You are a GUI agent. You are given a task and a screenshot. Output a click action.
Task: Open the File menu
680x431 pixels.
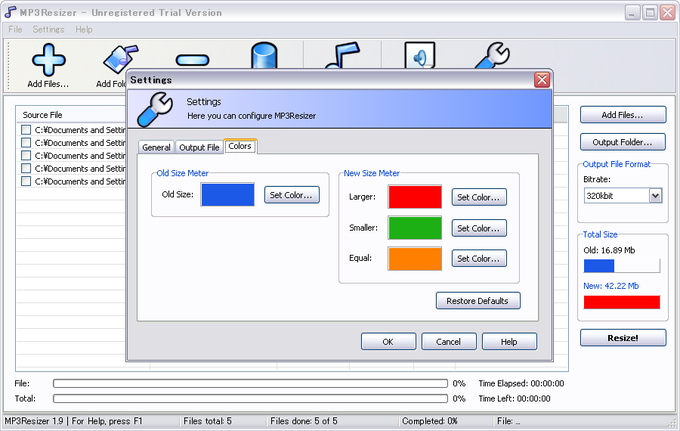coord(15,29)
